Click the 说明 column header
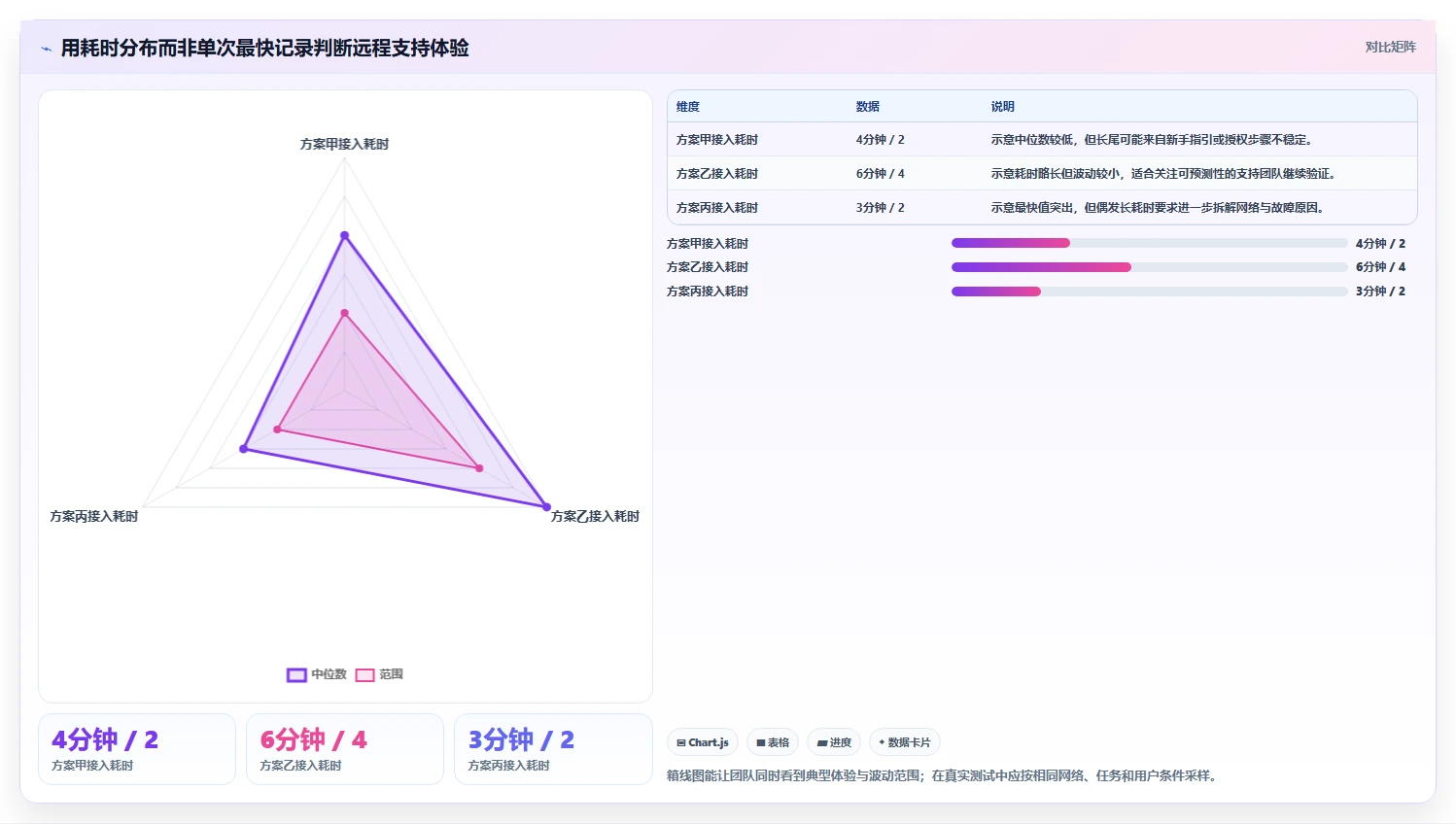 pyautogui.click(x=1003, y=107)
